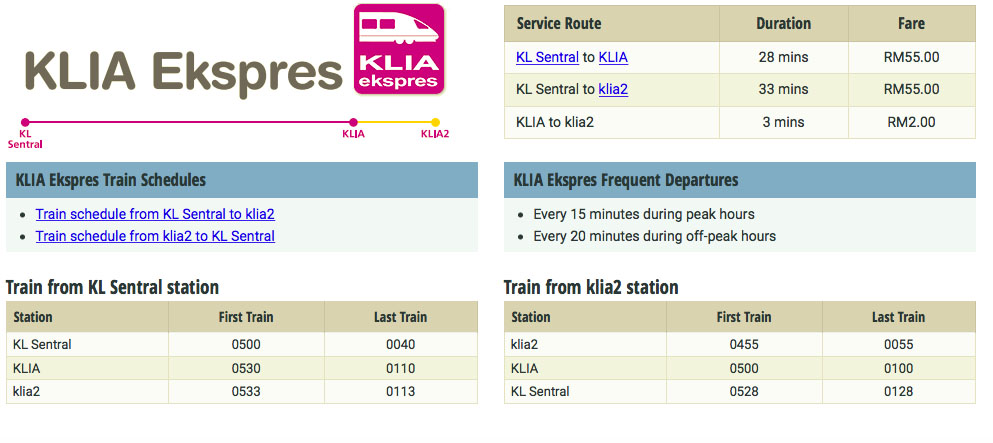Open train schedule from KL Sentral to klia2

point(155,214)
